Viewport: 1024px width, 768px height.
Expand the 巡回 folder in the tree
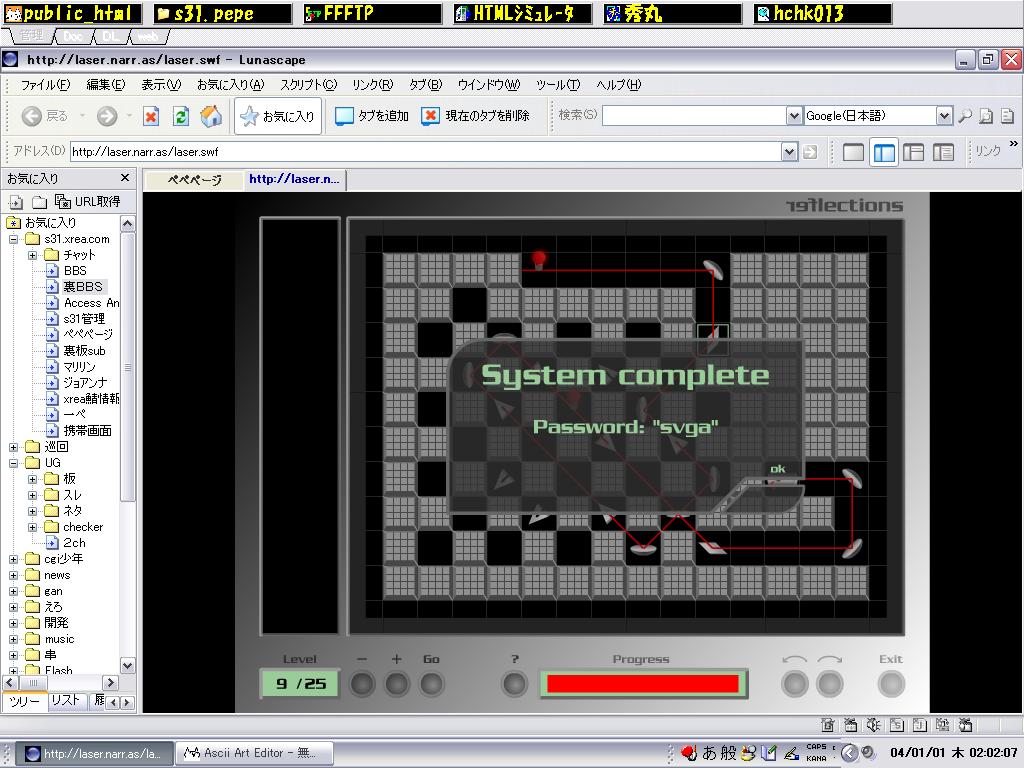coord(13,447)
